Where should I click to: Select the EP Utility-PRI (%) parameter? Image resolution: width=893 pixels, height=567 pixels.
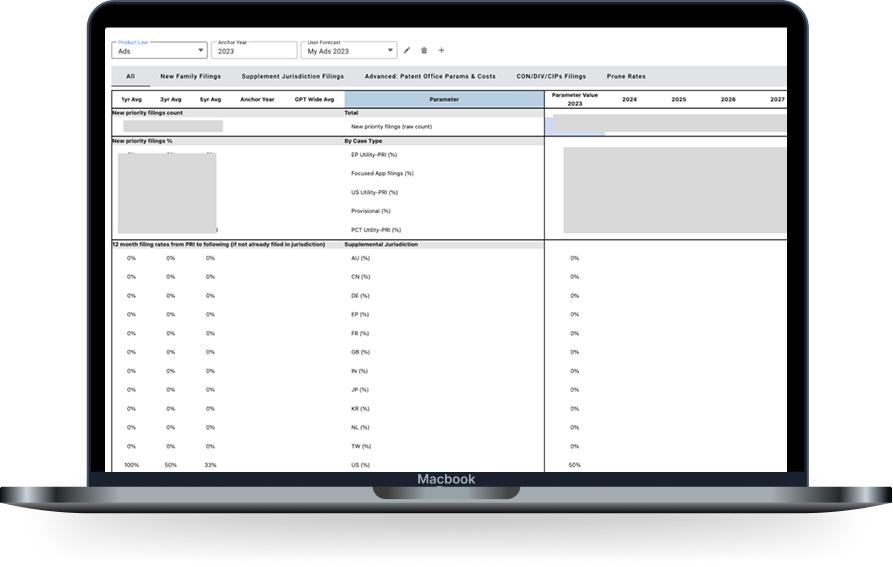coord(374,155)
